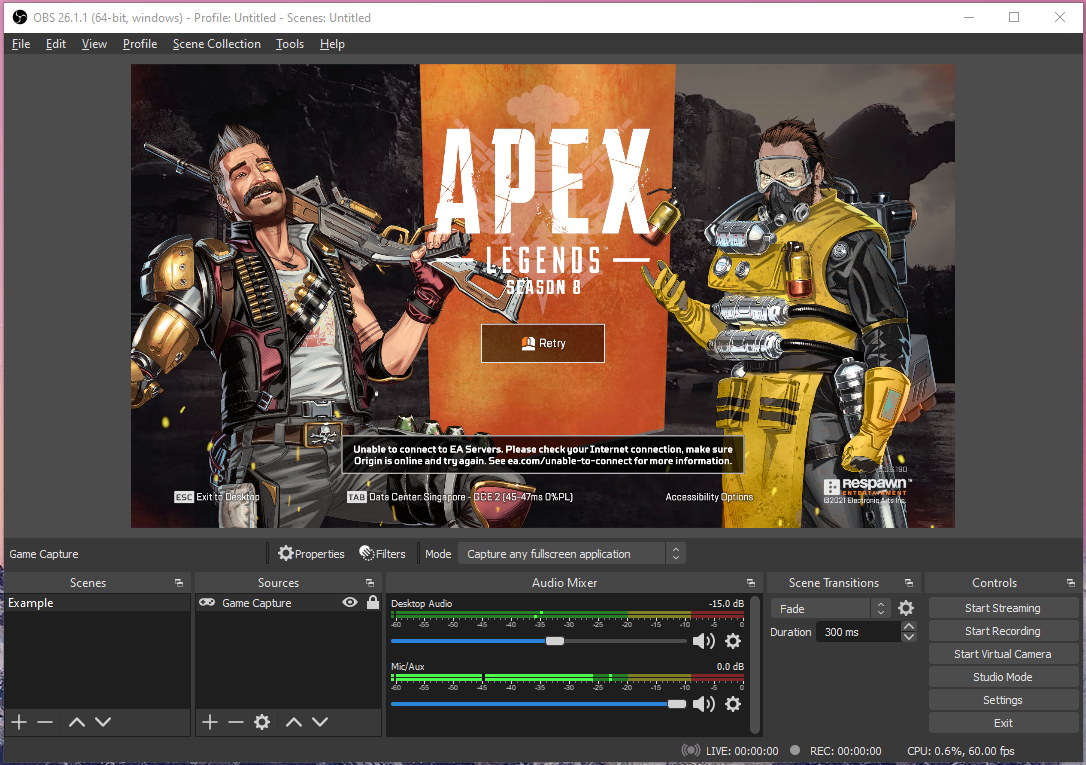This screenshot has width=1086, height=765.
Task: Undock the Audio Mixer panel
Action: (x=751, y=583)
